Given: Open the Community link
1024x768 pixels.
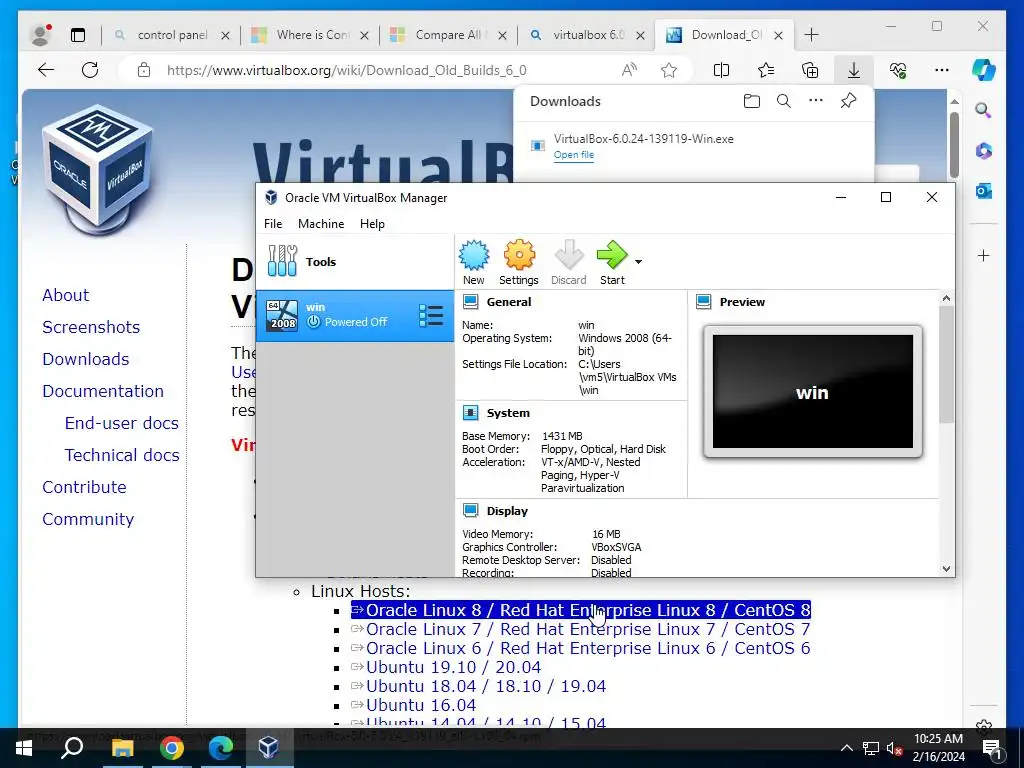Looking at the screenshot, I should pyautogui.click(x=88, y=519).
